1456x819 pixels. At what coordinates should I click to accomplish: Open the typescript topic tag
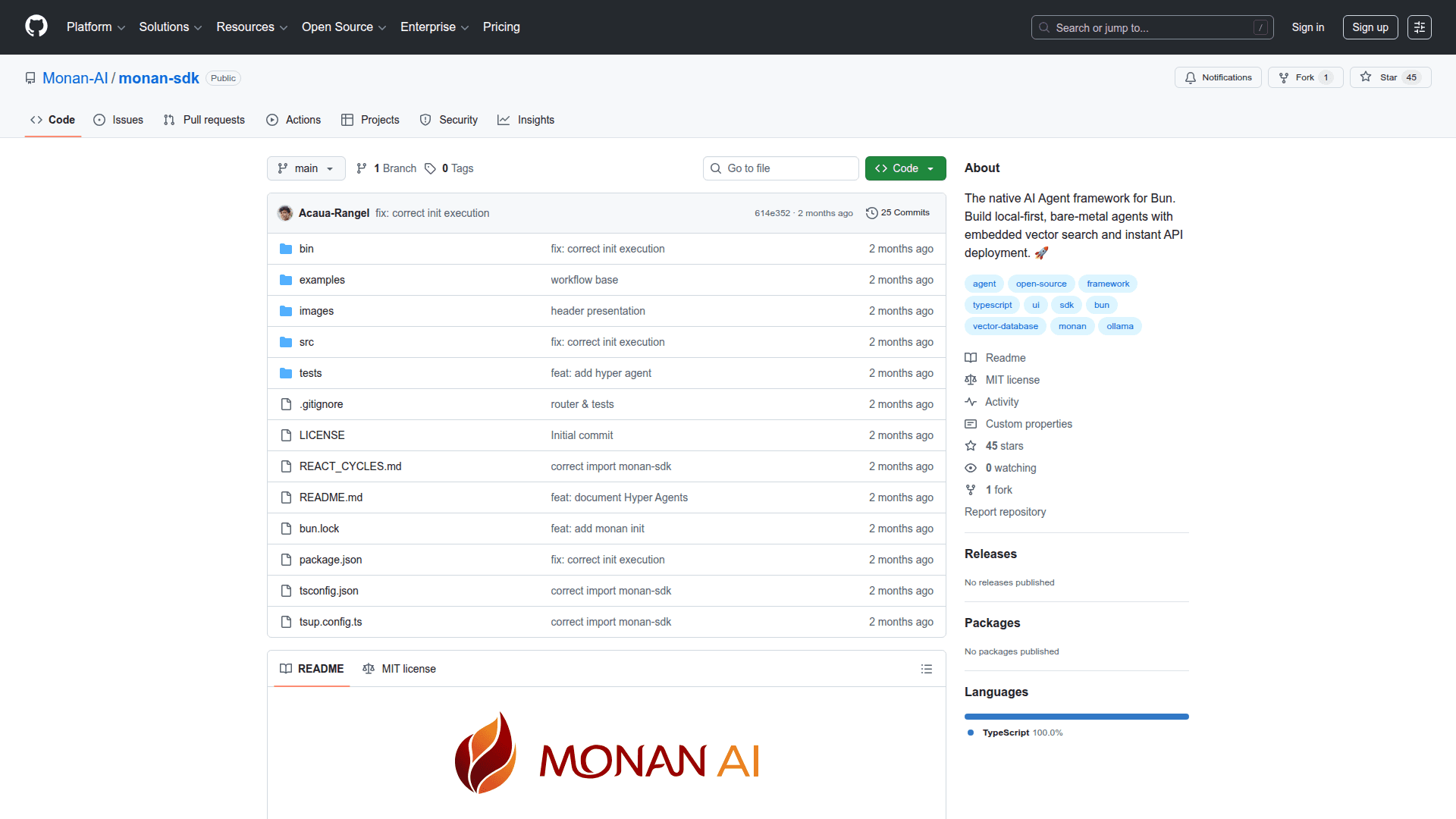coord(991,305)
